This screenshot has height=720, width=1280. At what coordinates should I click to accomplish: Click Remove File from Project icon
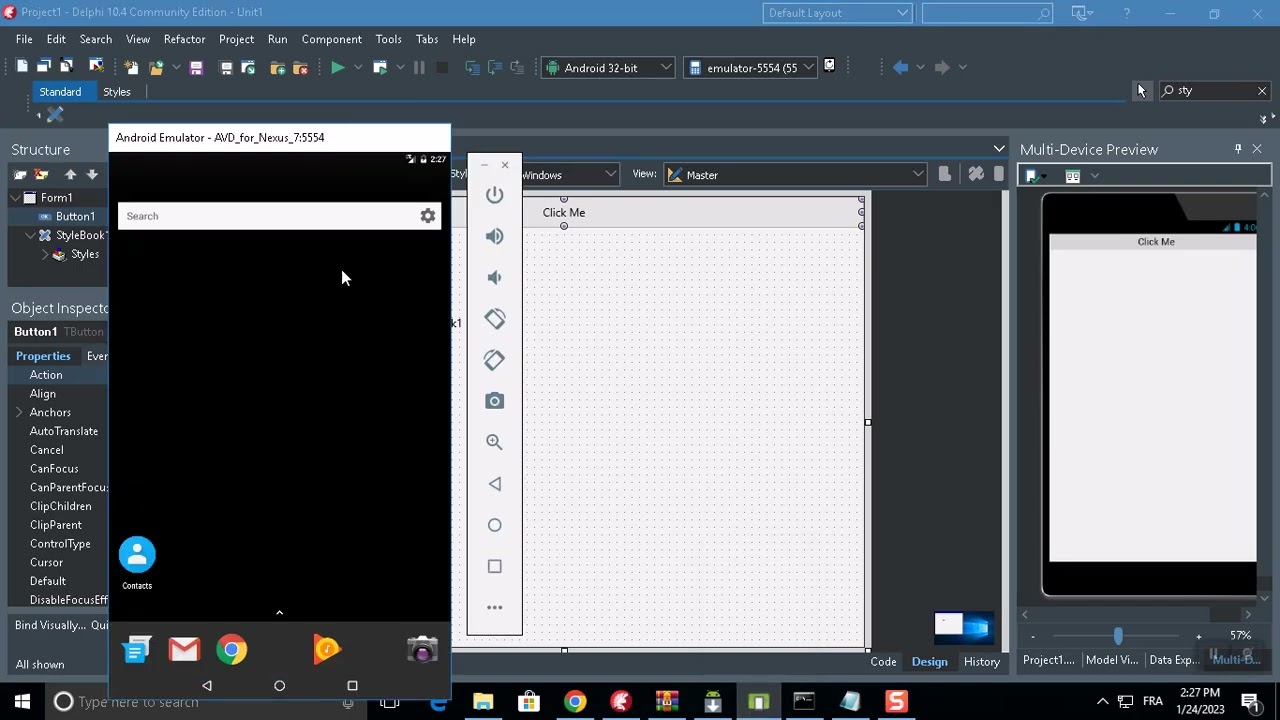[x=300, y=68]
